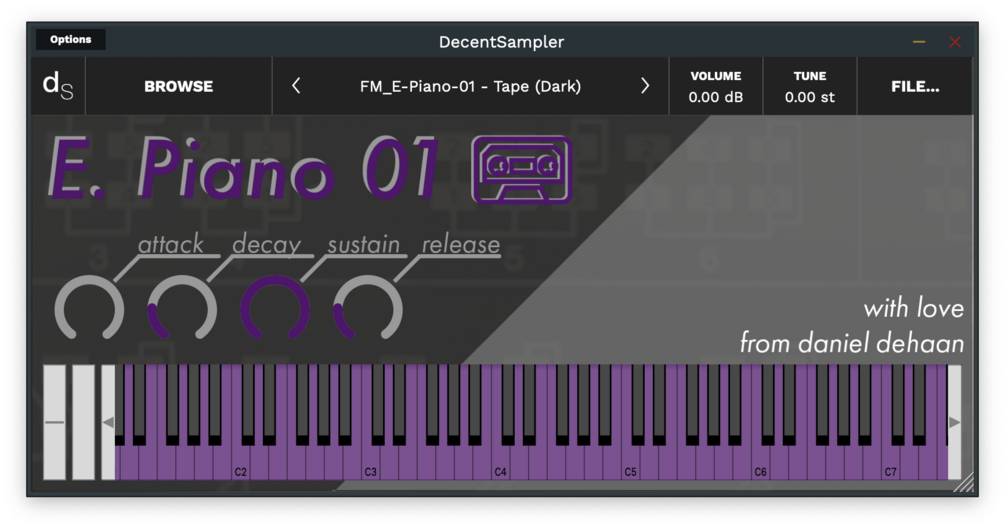
Task: Play the C3 key on keyboard
Action: click(370, 464)
